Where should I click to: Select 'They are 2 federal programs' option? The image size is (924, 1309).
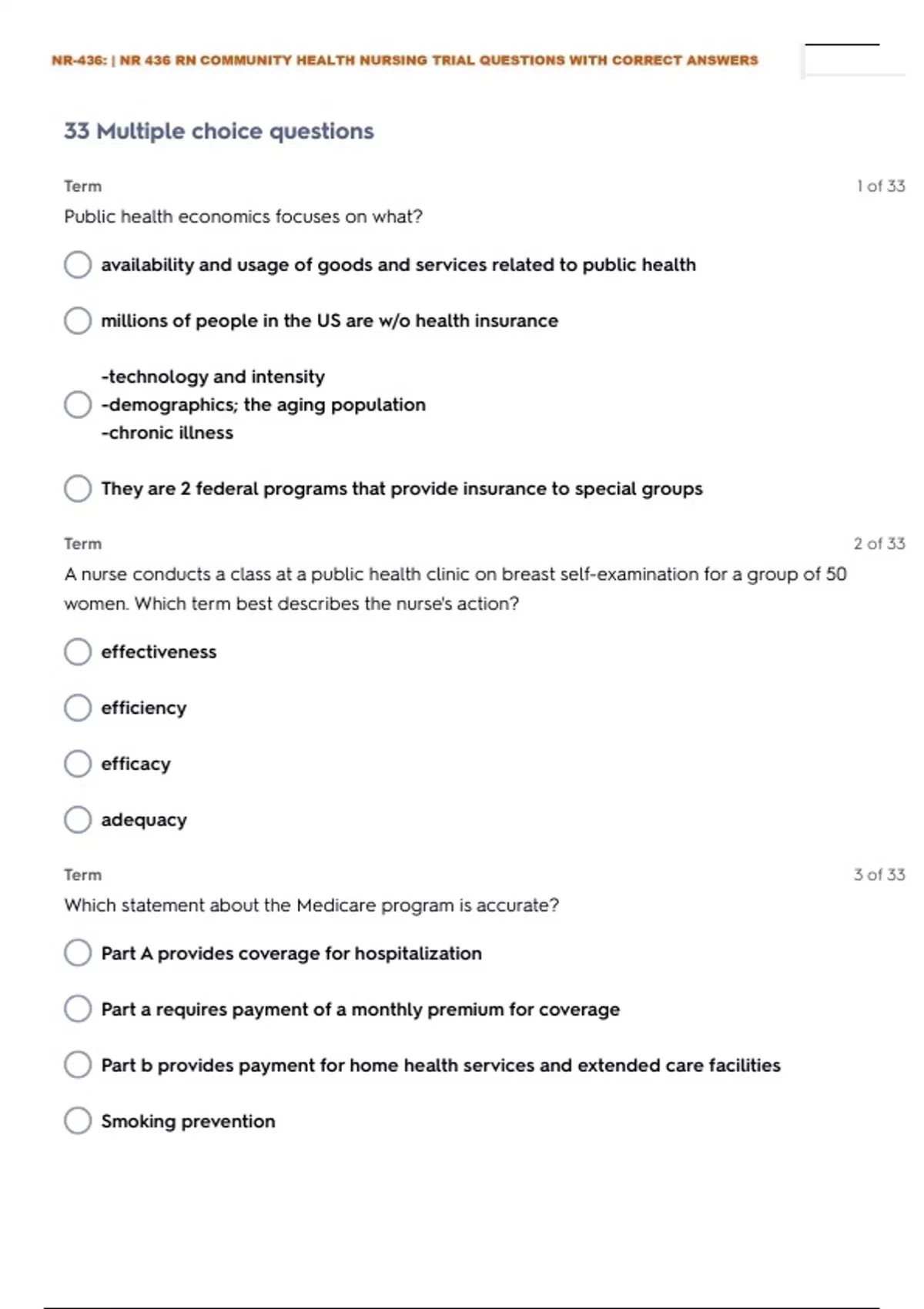pyautogui.click(x=78, y=488)
